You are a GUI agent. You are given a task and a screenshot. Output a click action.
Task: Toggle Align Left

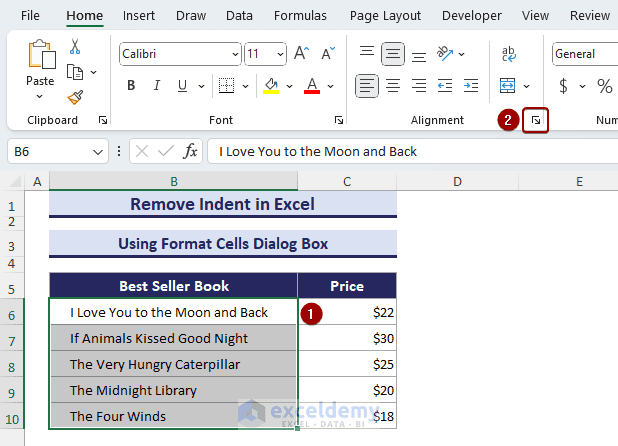point(367,85)
